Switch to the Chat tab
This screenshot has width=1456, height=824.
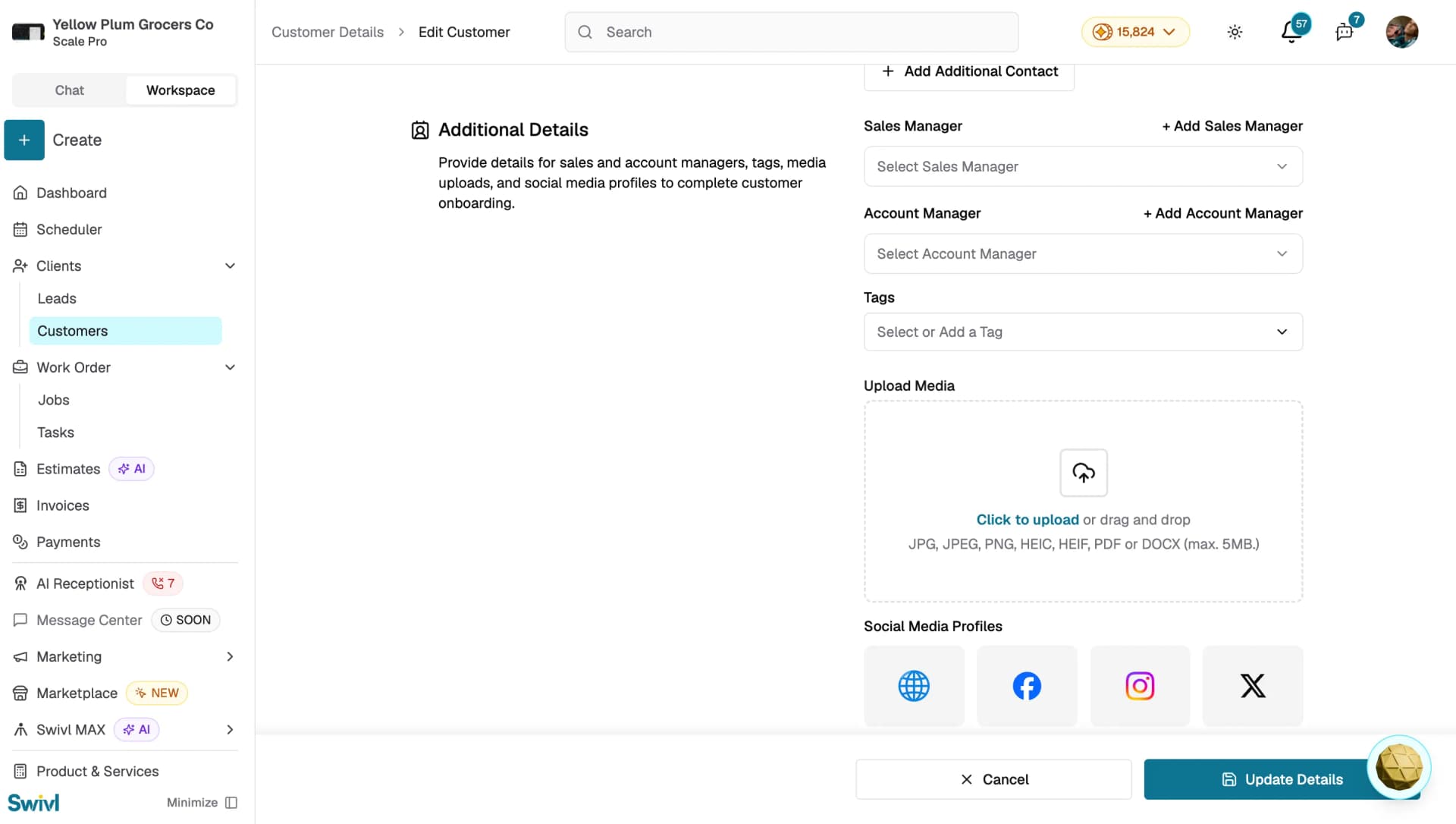pos(69,90)
